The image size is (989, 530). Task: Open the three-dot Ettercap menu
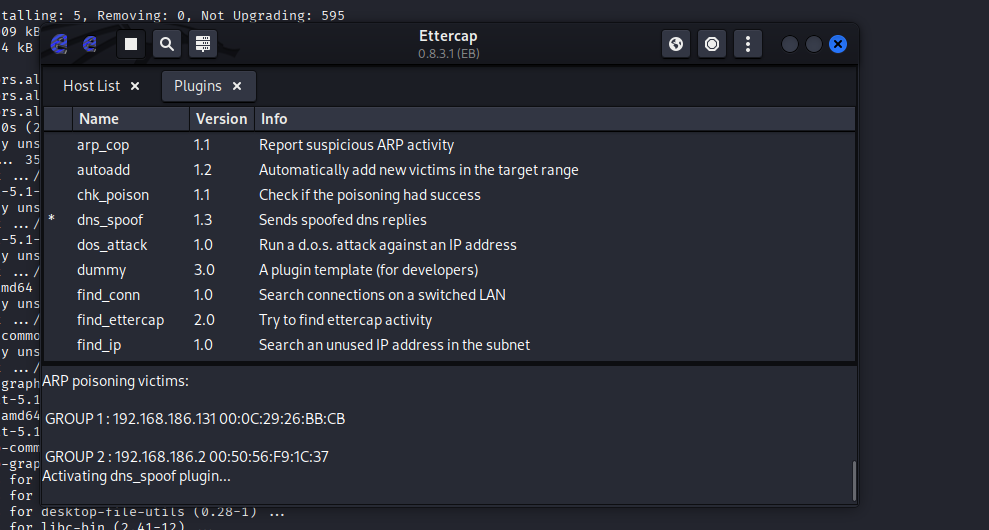click(748, 44)
